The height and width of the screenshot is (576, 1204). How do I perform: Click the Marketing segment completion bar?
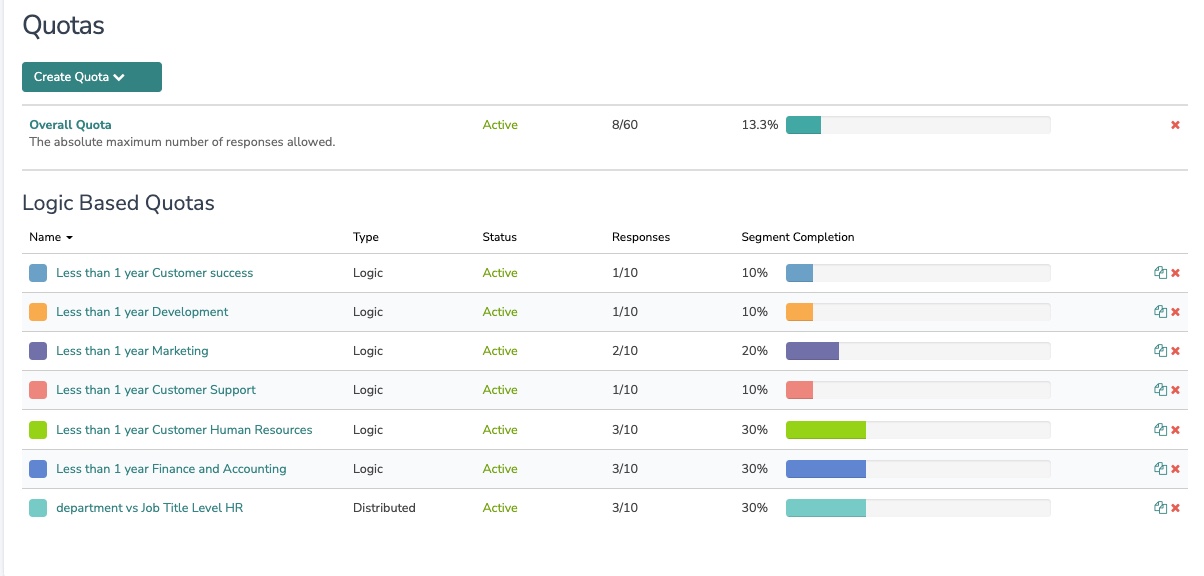917,351
